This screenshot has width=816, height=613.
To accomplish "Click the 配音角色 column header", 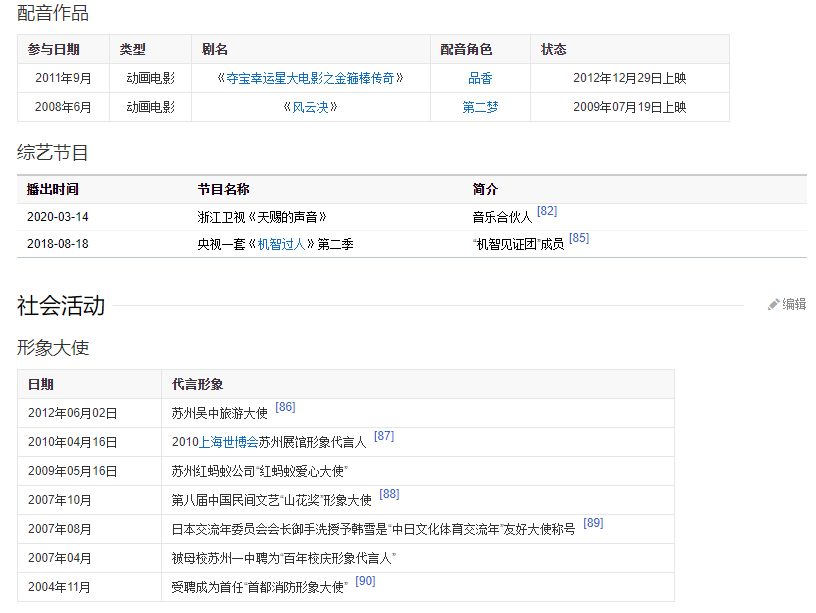I will pos(466,49).
